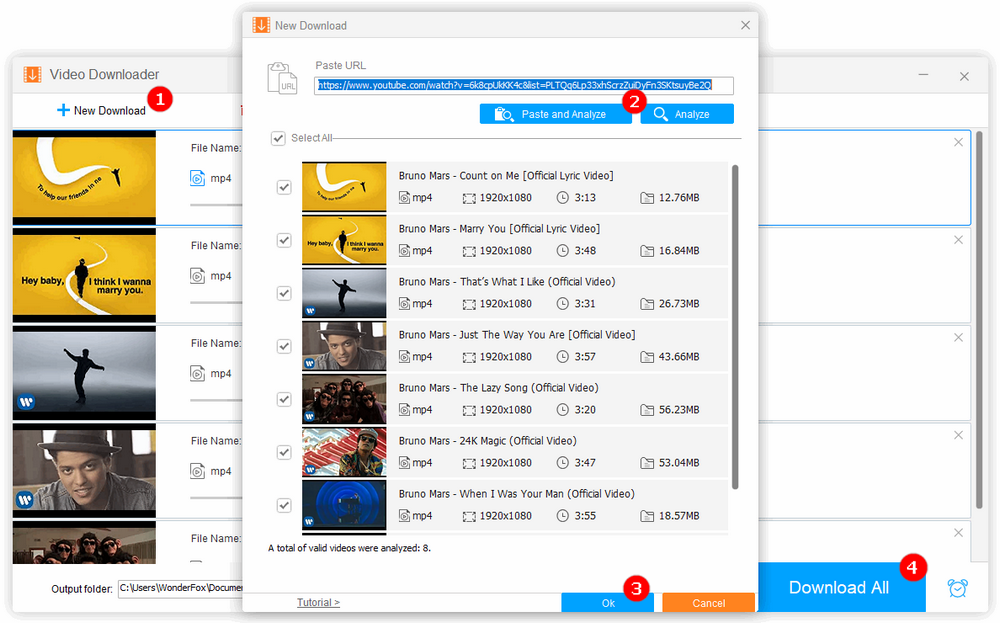Viewport: 1000px width, 623px height.
Task: Click the Output folder path field
Action: 180,588
